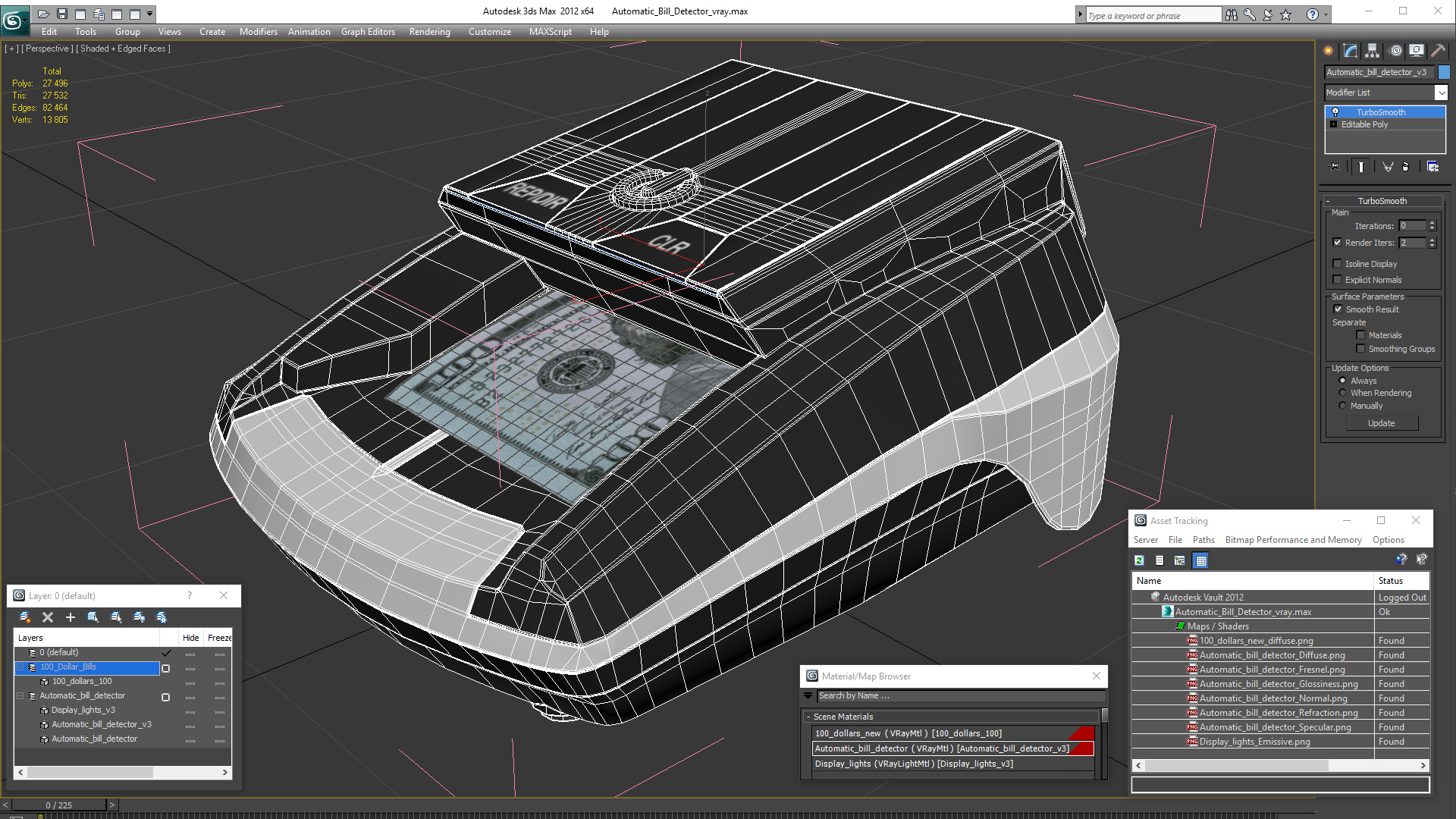Click the TurboSmooth Update button
This screenshot has width=1456, height=819.
click(1381, 423)
